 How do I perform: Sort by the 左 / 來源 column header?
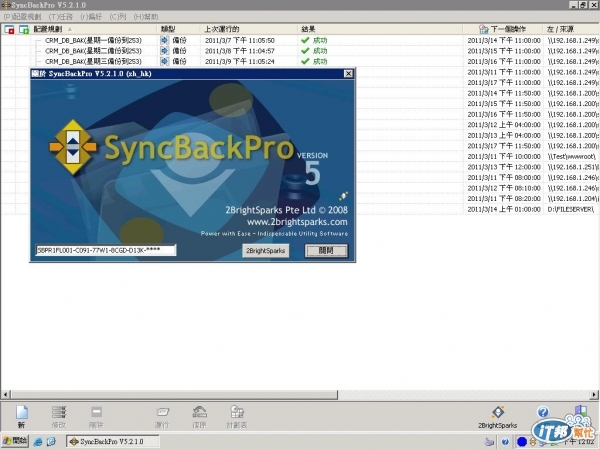click(560, 29)
